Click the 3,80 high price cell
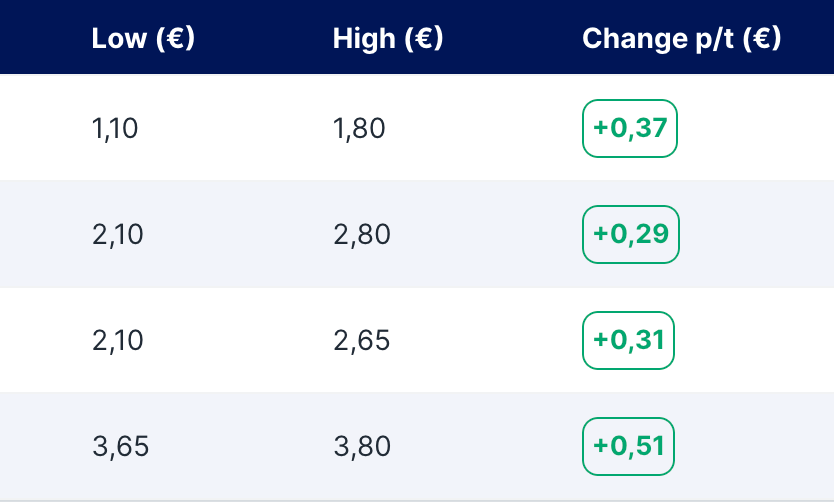The height and width of the screenshot is (502, 834). (361, 446)
